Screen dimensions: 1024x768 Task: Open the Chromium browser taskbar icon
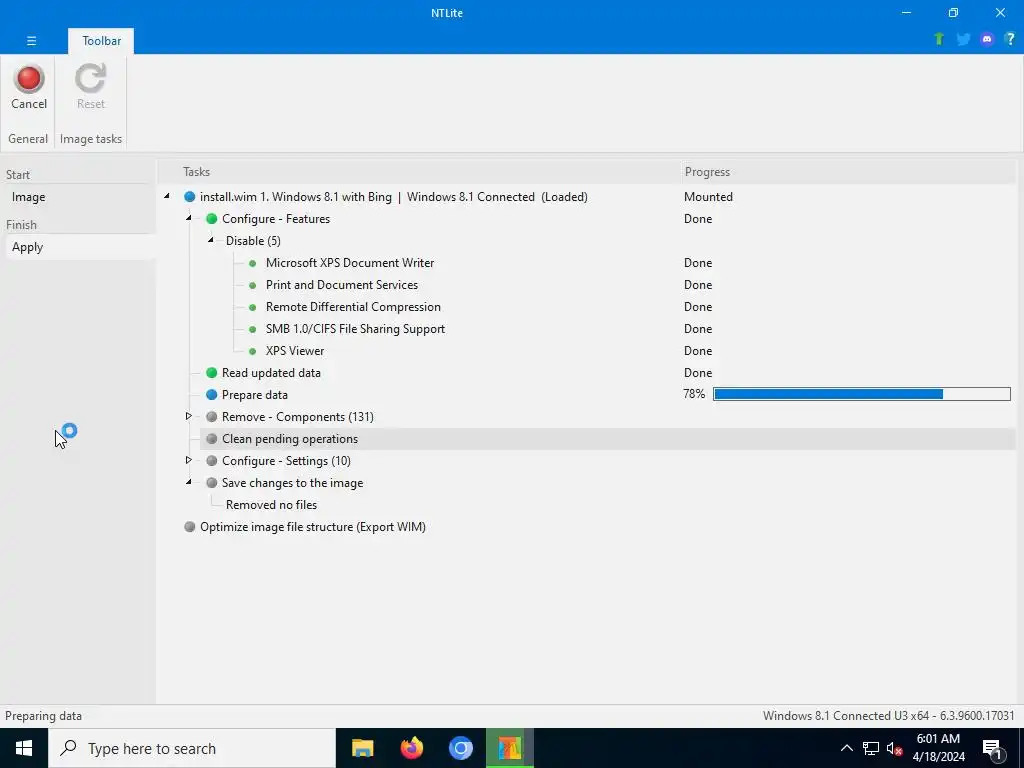click(x=460, y=748)
